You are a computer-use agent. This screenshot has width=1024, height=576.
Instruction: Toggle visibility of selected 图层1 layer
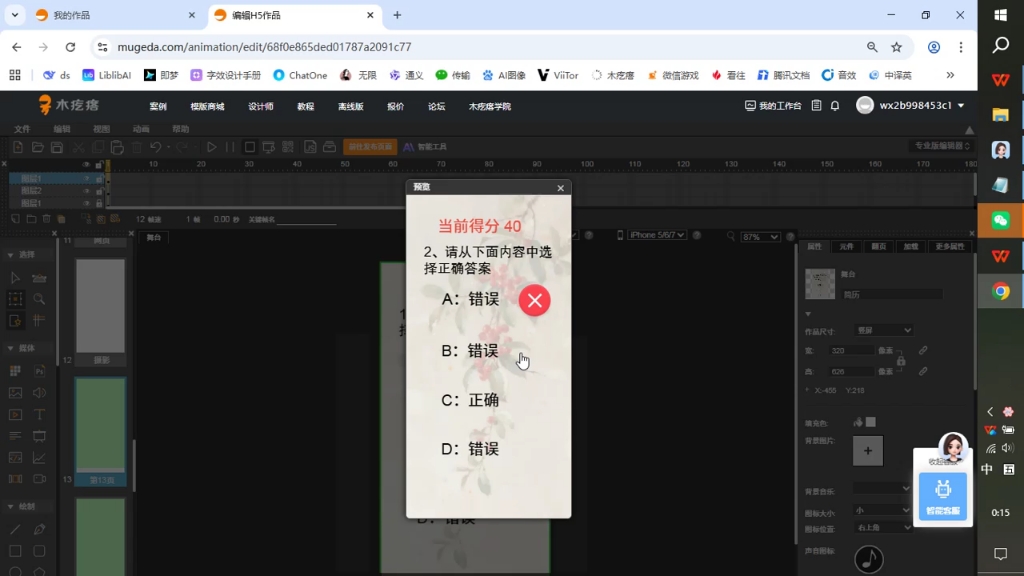(x=86, y=178)
